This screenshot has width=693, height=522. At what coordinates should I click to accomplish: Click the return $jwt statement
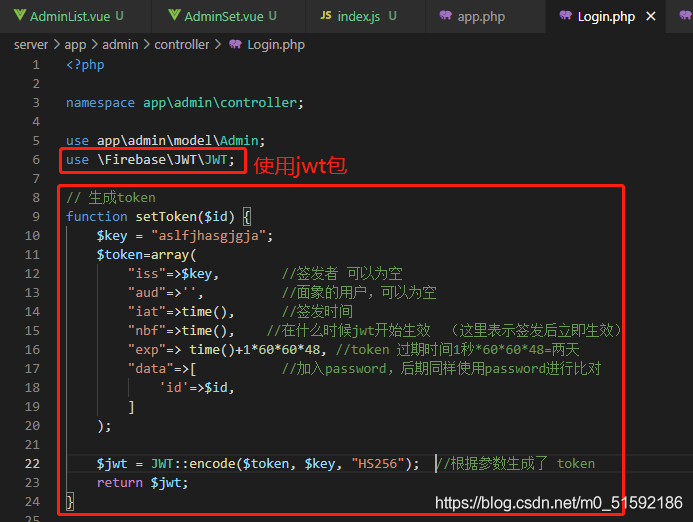click(x=142, y=483)
